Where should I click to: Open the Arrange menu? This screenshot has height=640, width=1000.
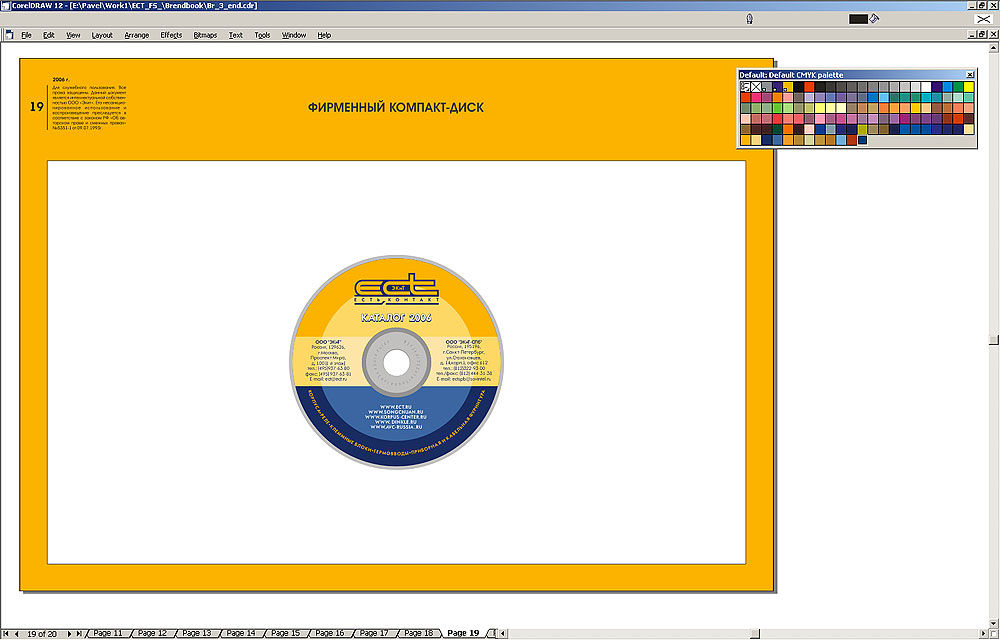click(x=136, y=35)
